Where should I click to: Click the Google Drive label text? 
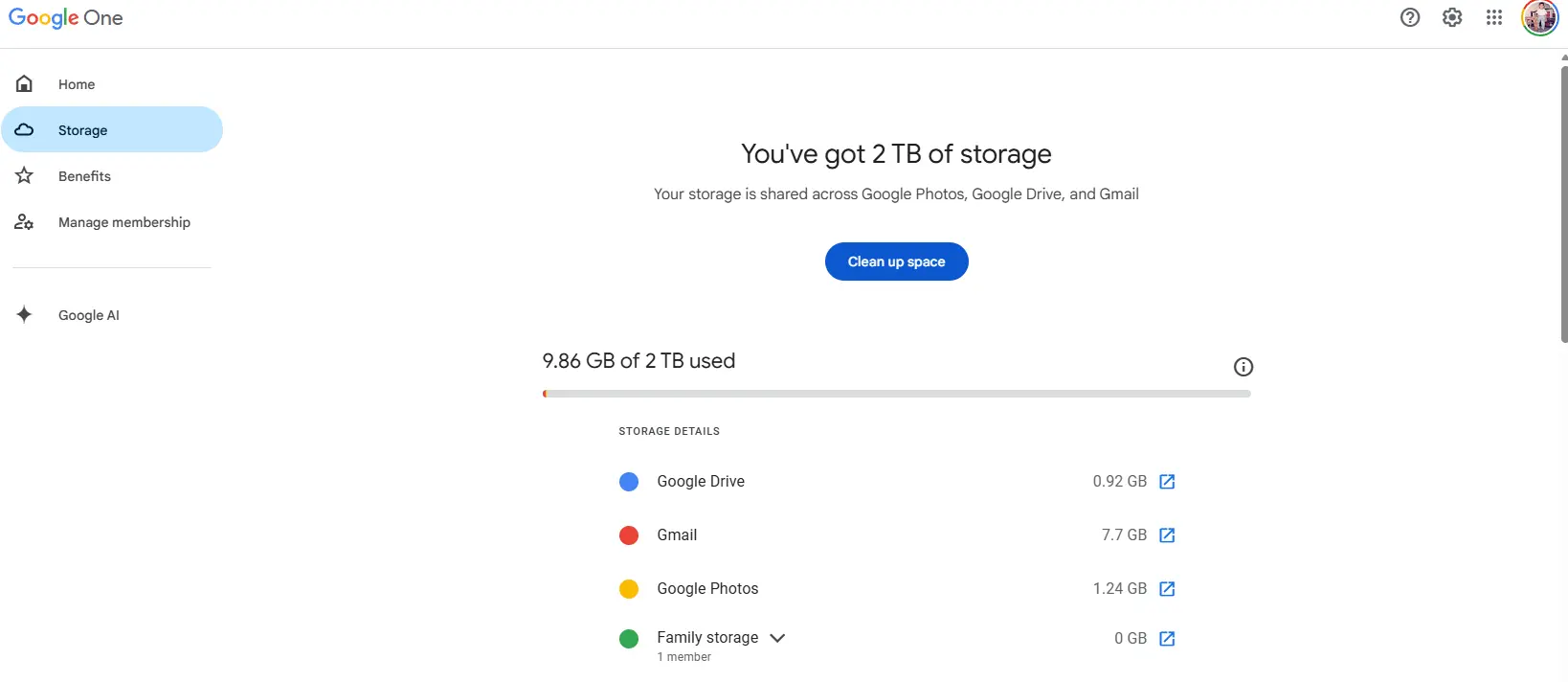701,482
